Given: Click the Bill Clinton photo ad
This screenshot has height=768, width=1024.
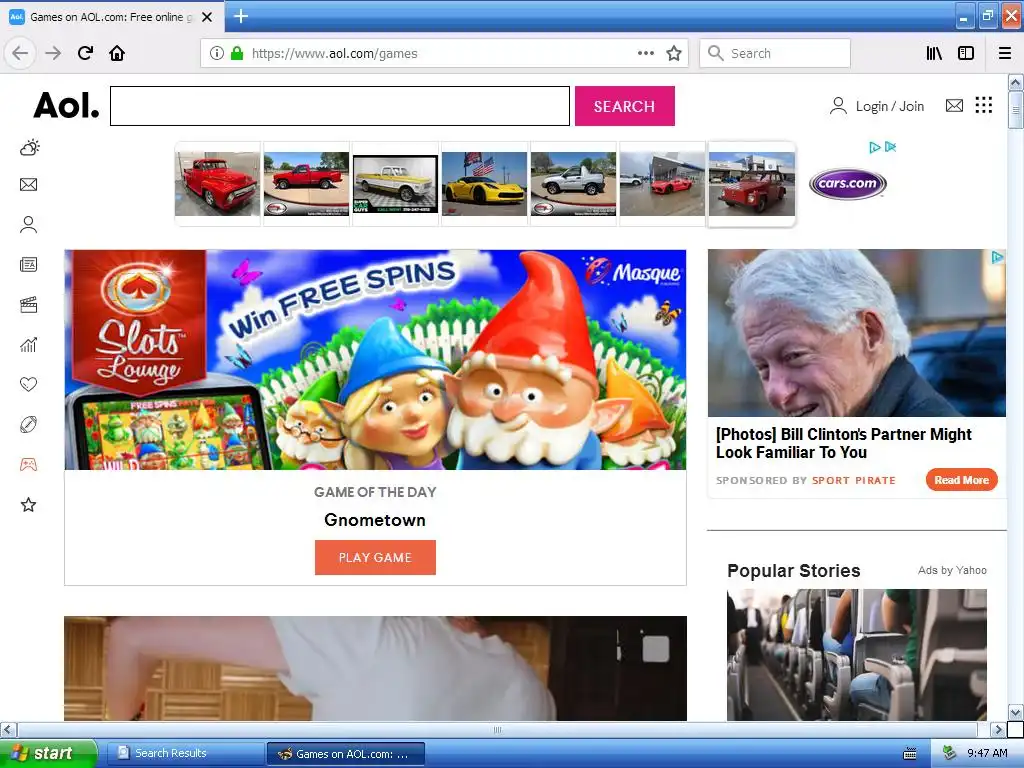Looking at the screenshot, I should coord(857,333).
